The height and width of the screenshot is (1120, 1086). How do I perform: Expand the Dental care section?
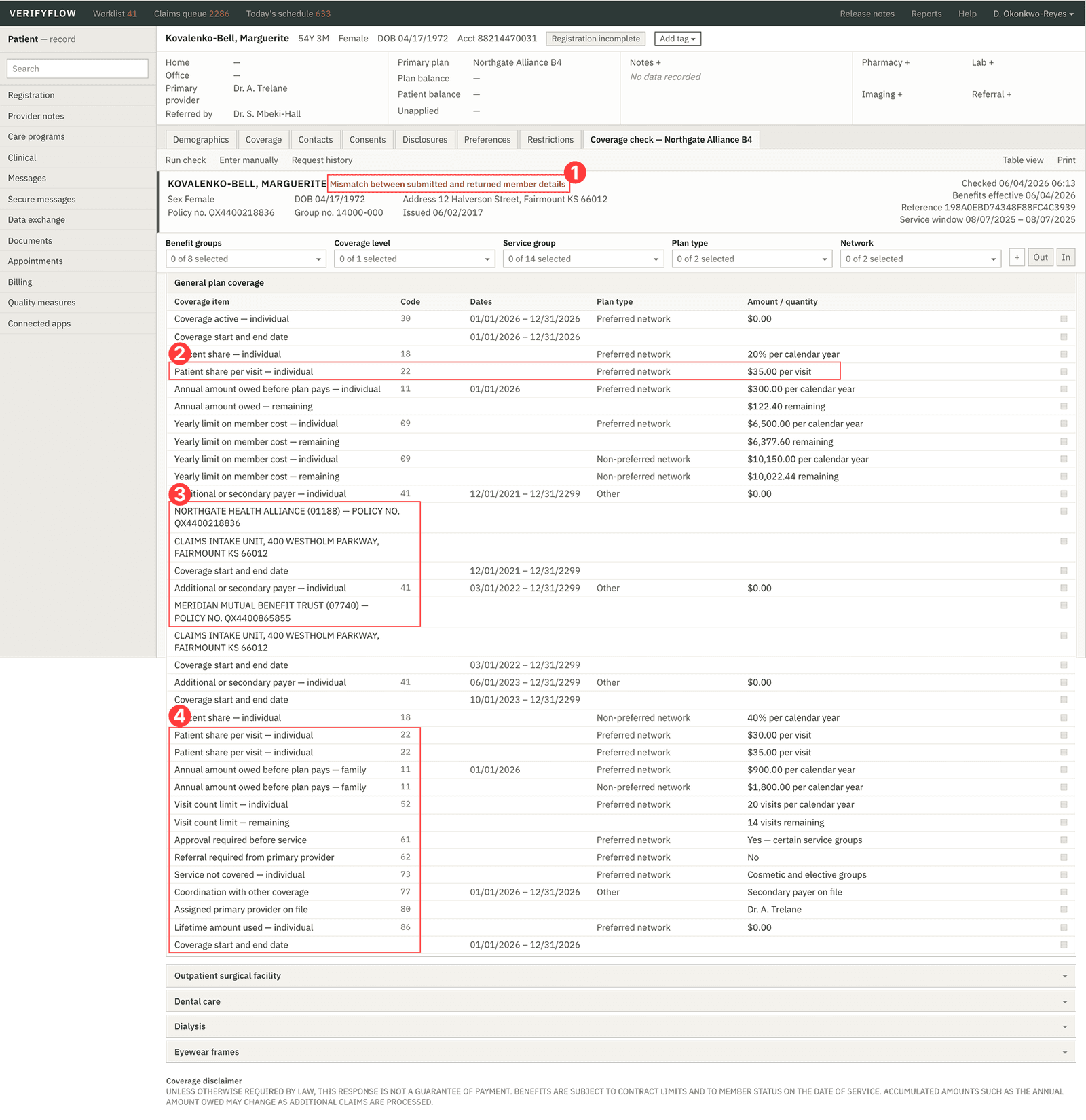620,1002
